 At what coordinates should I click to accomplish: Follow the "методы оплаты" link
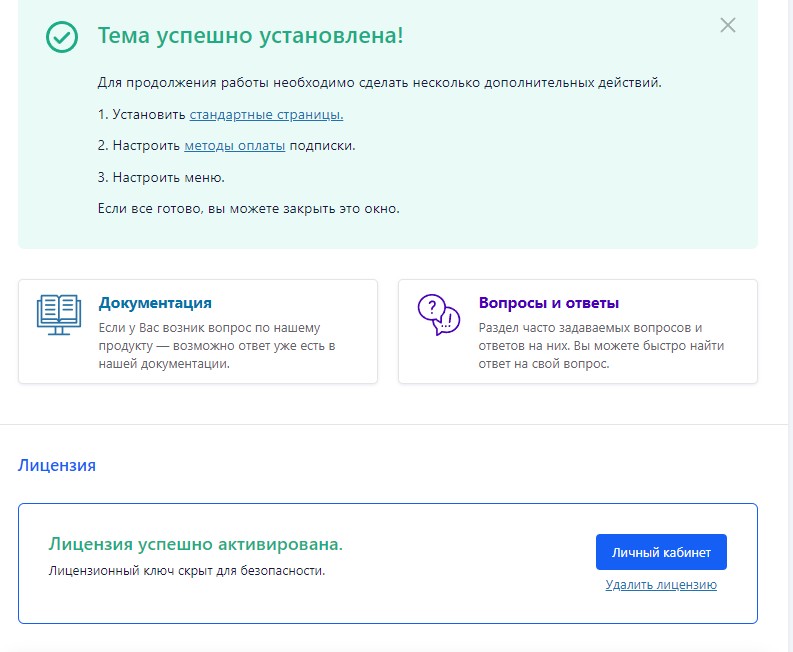click(x=235, y=146)
